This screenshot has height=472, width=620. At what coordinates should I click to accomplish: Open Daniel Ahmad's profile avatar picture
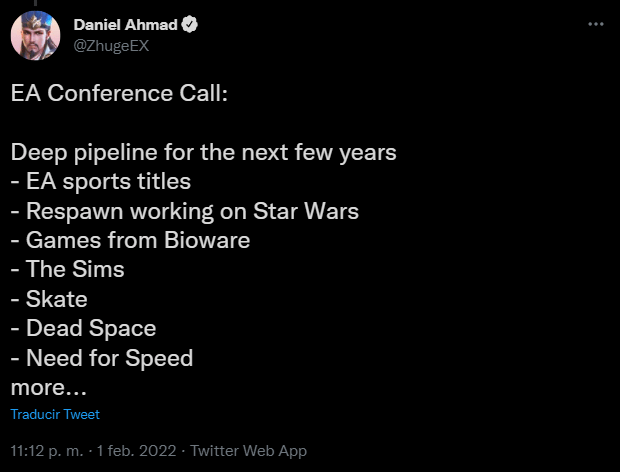point(36,36)
